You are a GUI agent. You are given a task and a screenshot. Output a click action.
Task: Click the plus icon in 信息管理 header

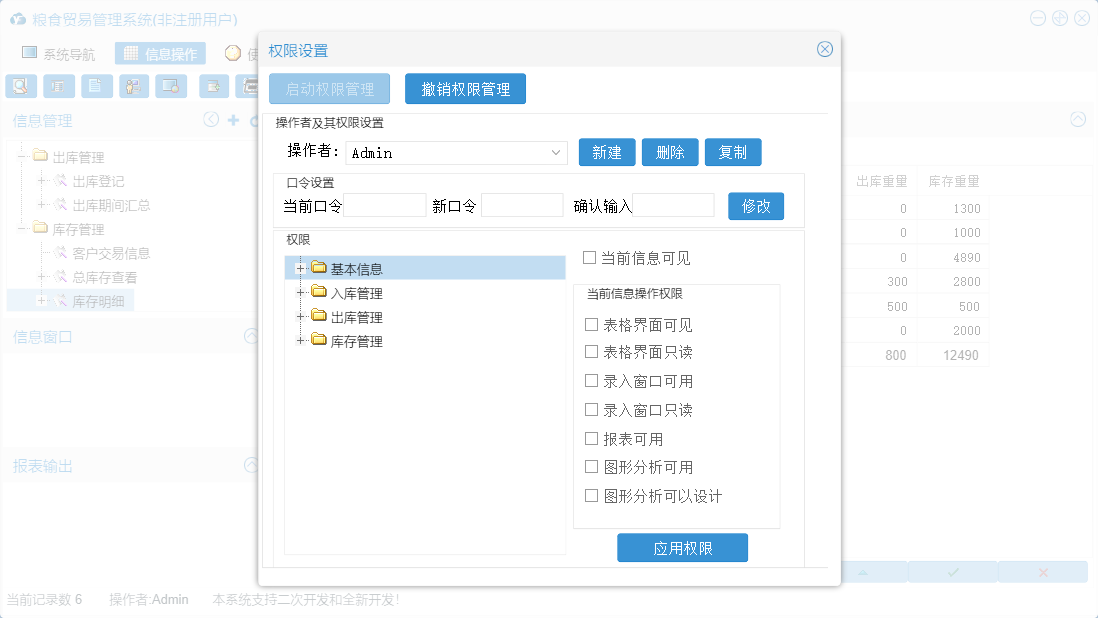click(x=234, y=120)
